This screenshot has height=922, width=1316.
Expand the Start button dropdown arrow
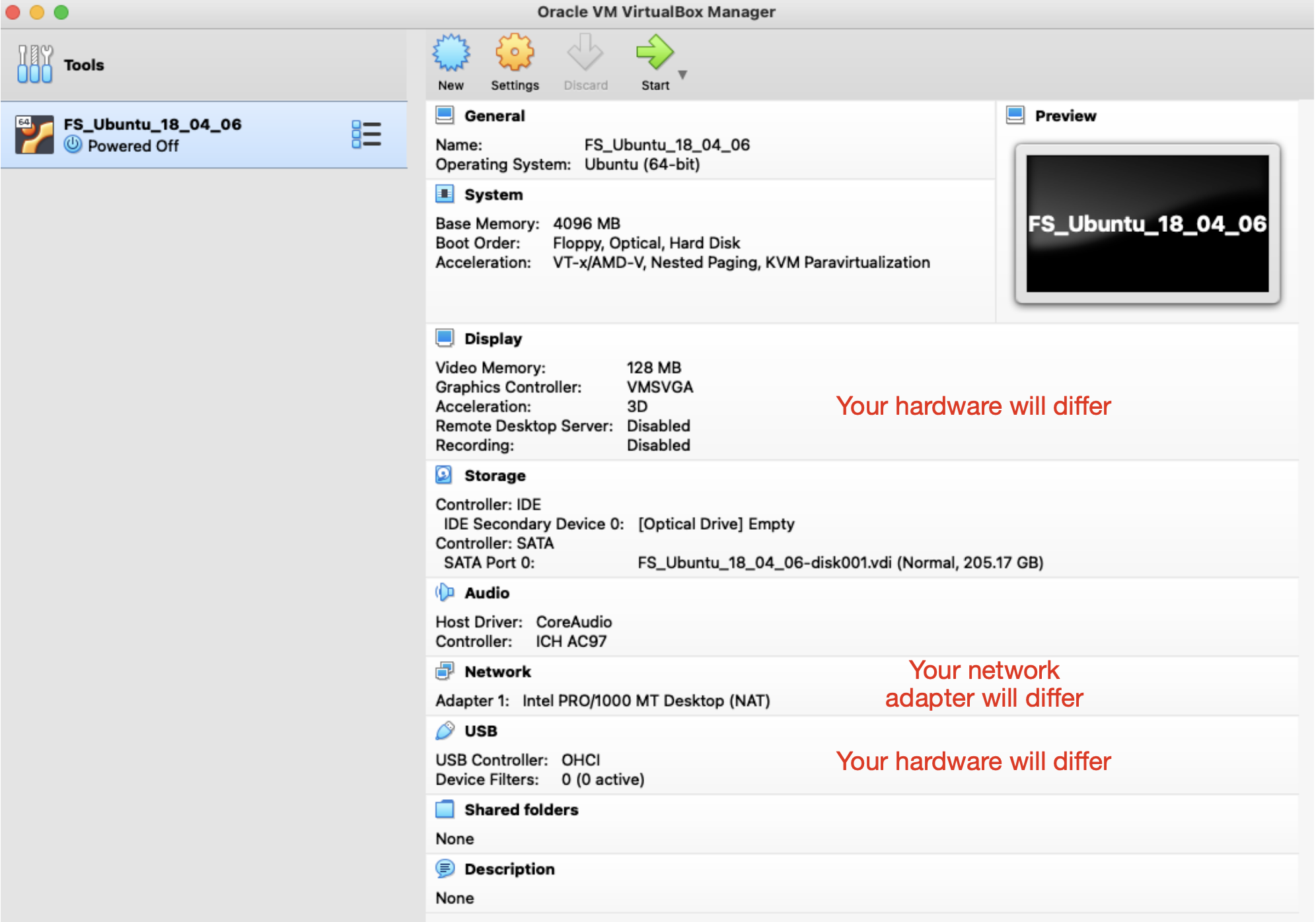tap(683, 75)
